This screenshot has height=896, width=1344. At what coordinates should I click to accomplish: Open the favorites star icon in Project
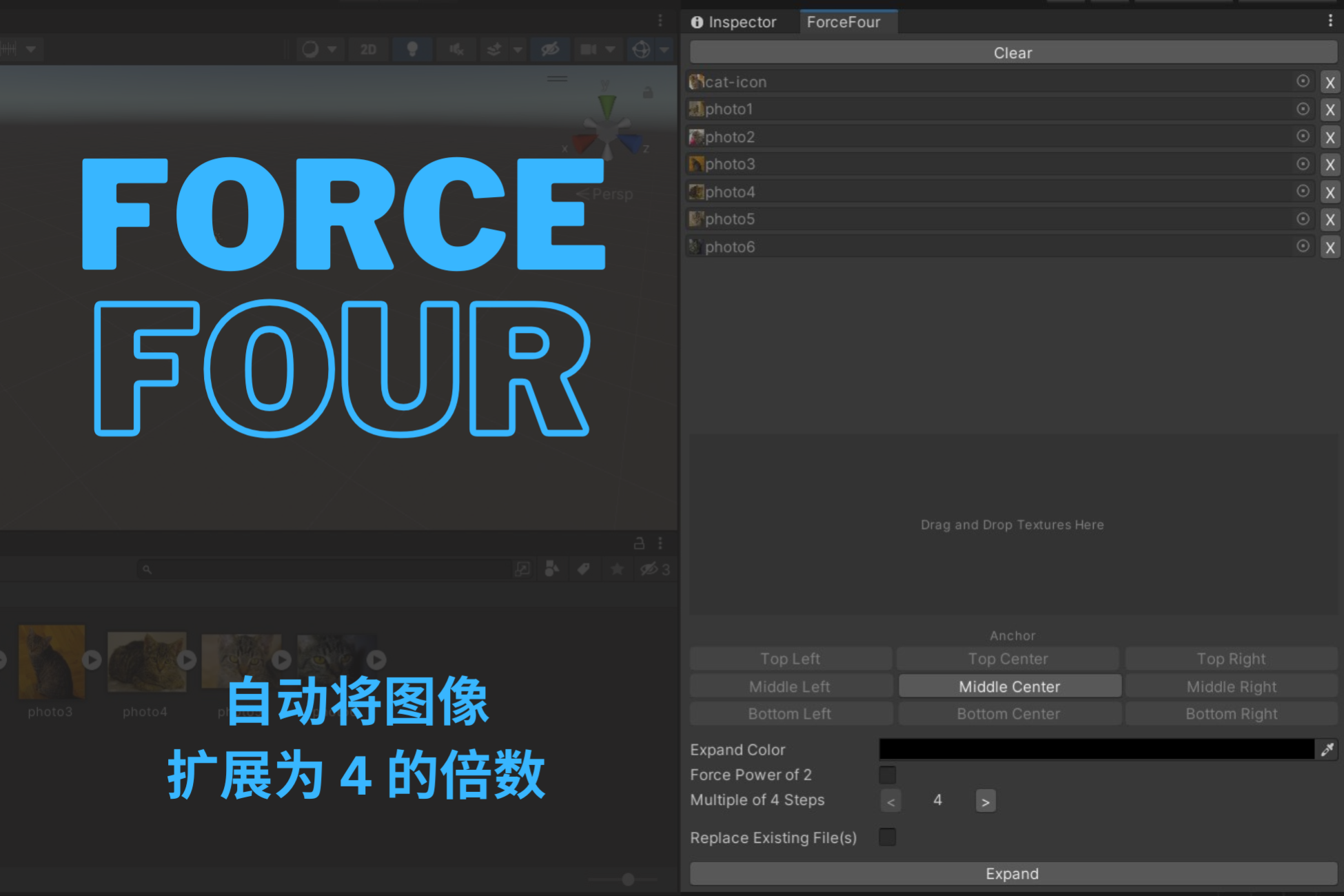tap(617, 569)
